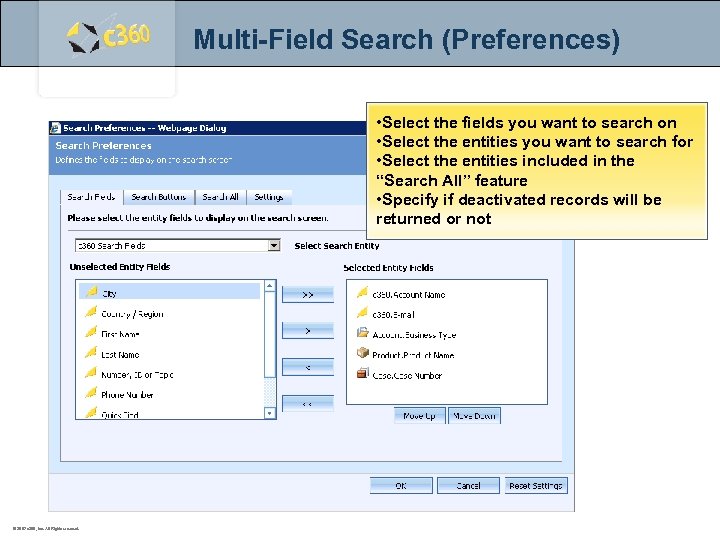Click the unselected fields scroll down arrow

270,413
